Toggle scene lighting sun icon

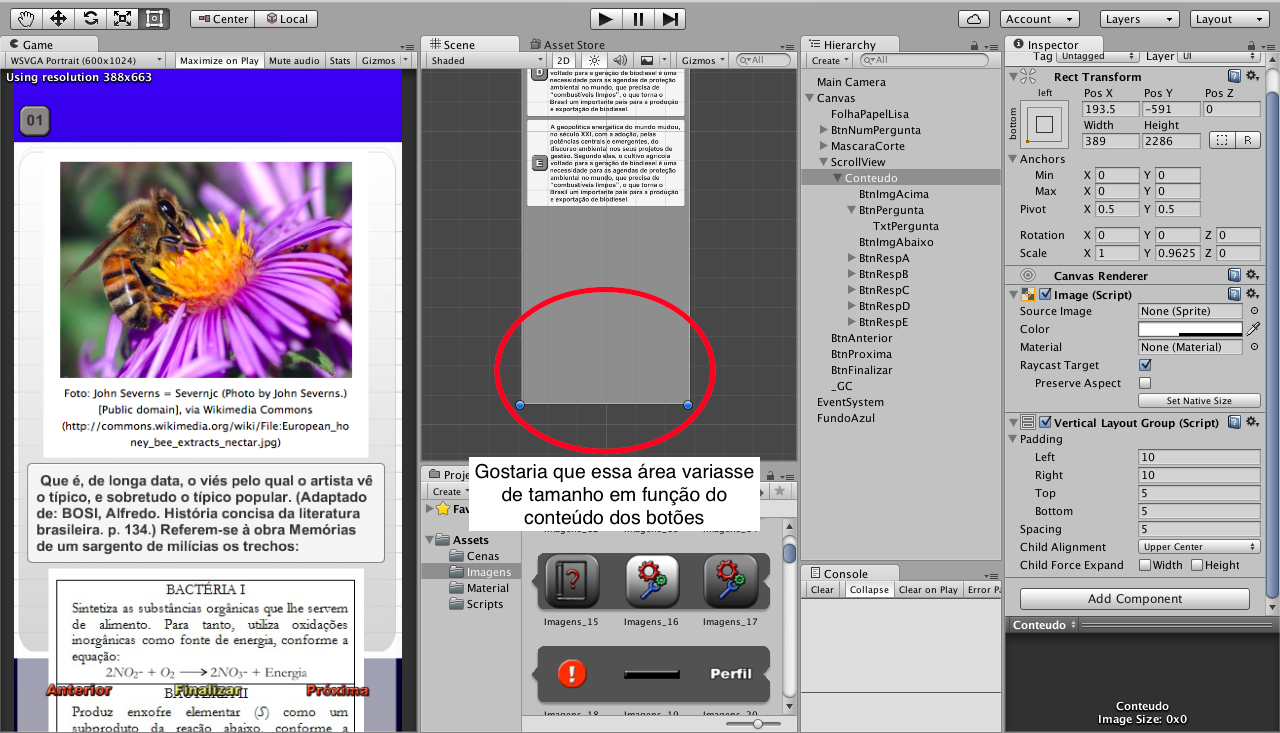tap(593, 61)
